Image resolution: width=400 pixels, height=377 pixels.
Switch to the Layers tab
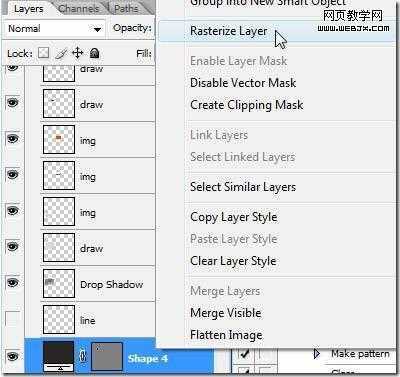pyautogui.click(x=28, y=9)
